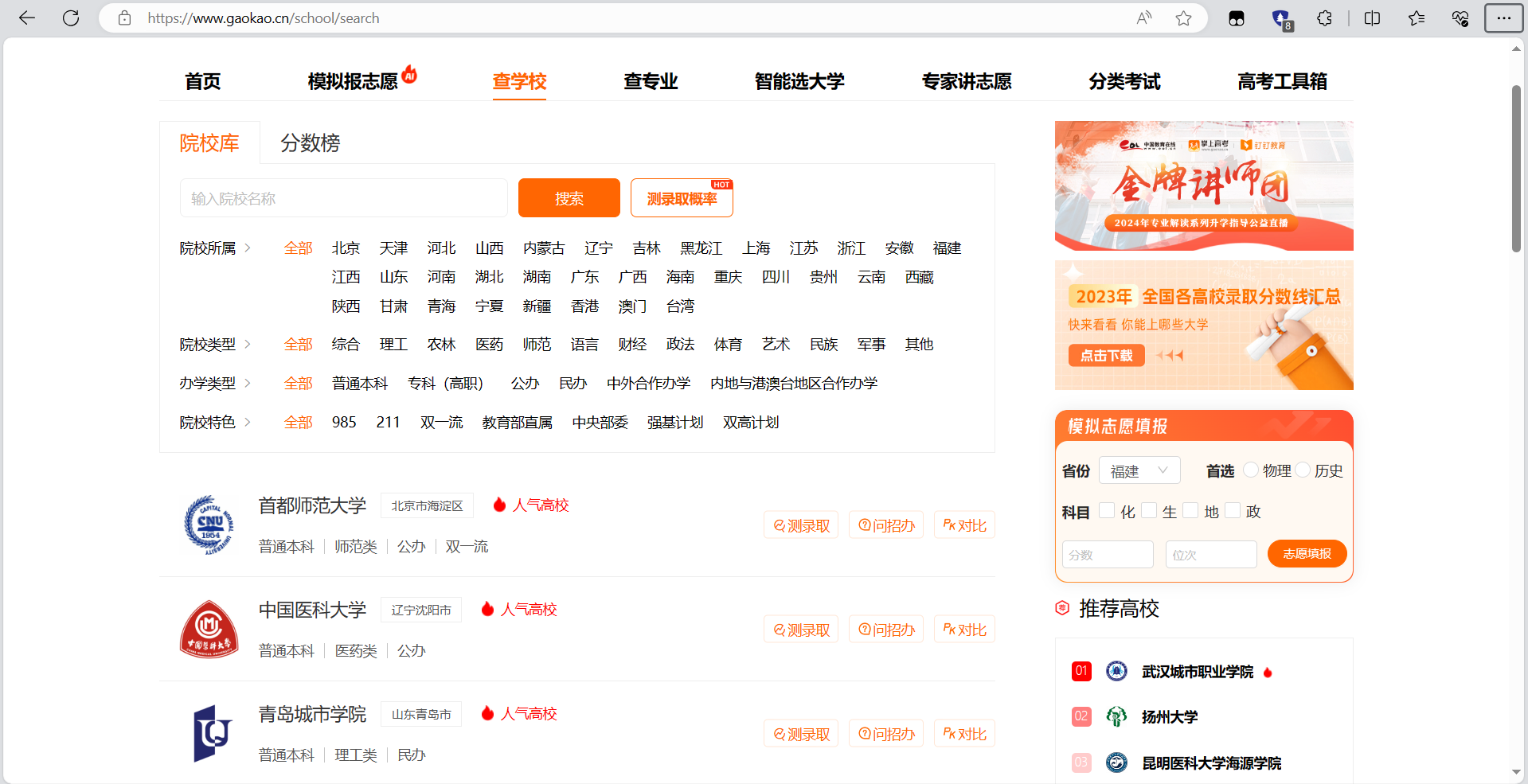This screenshot has width=1528, height=784.
Task: Select the 物理 first-choice radio button
Action: pyautogui.click(x=1251, y=470)
